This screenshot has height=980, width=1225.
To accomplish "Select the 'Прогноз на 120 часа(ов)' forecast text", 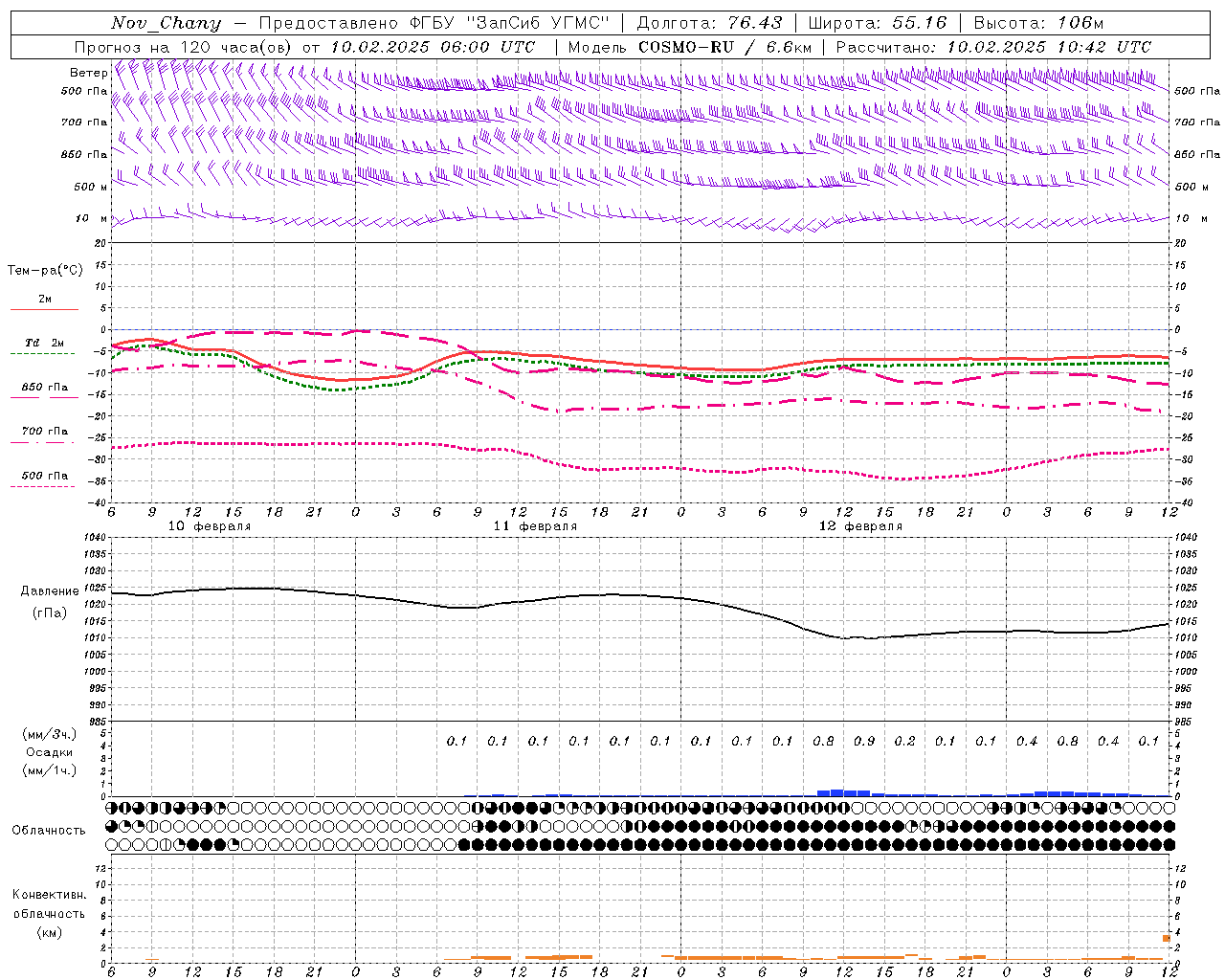I will pos(184,47).
